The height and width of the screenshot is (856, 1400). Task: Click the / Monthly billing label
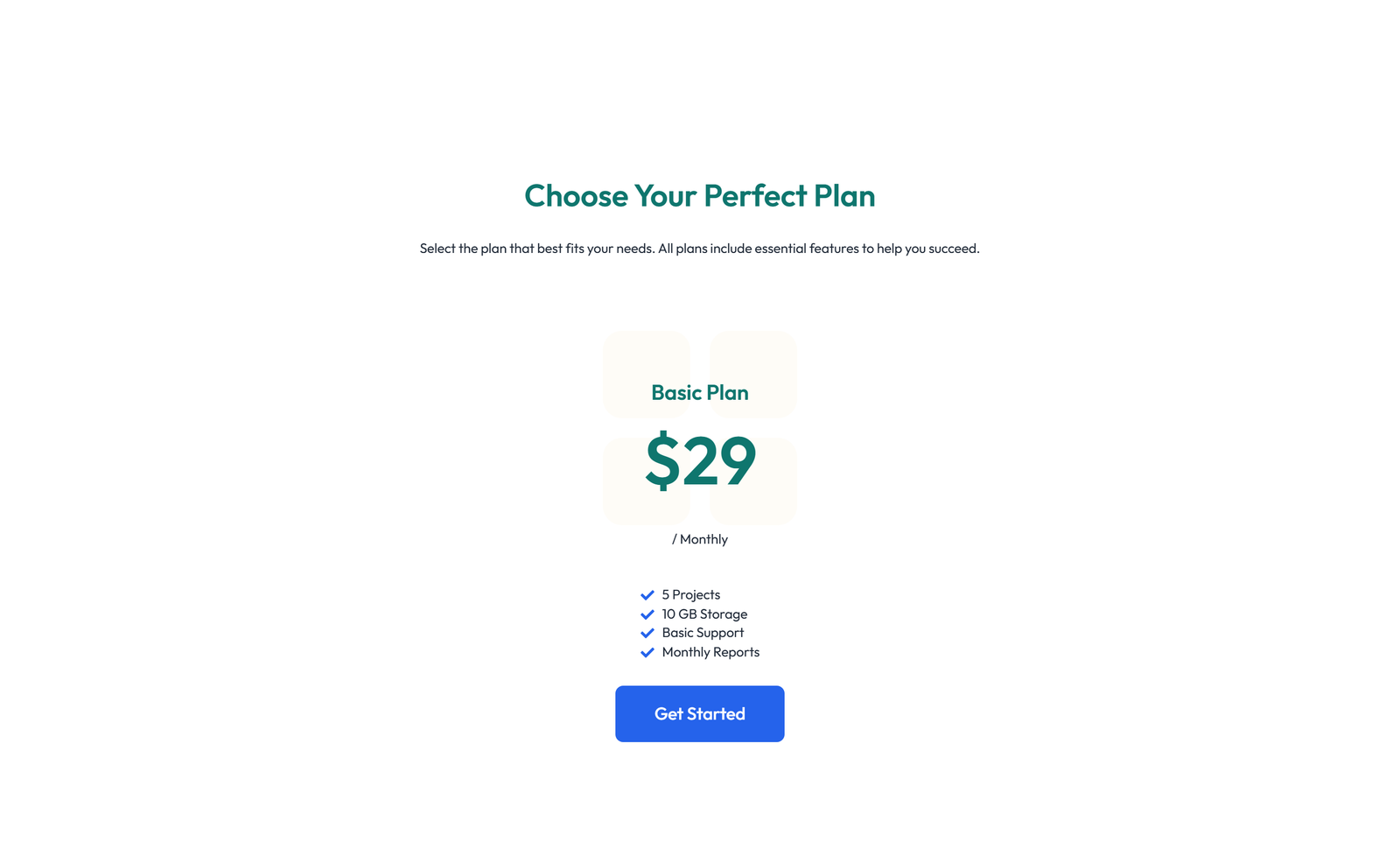(700, 539)
